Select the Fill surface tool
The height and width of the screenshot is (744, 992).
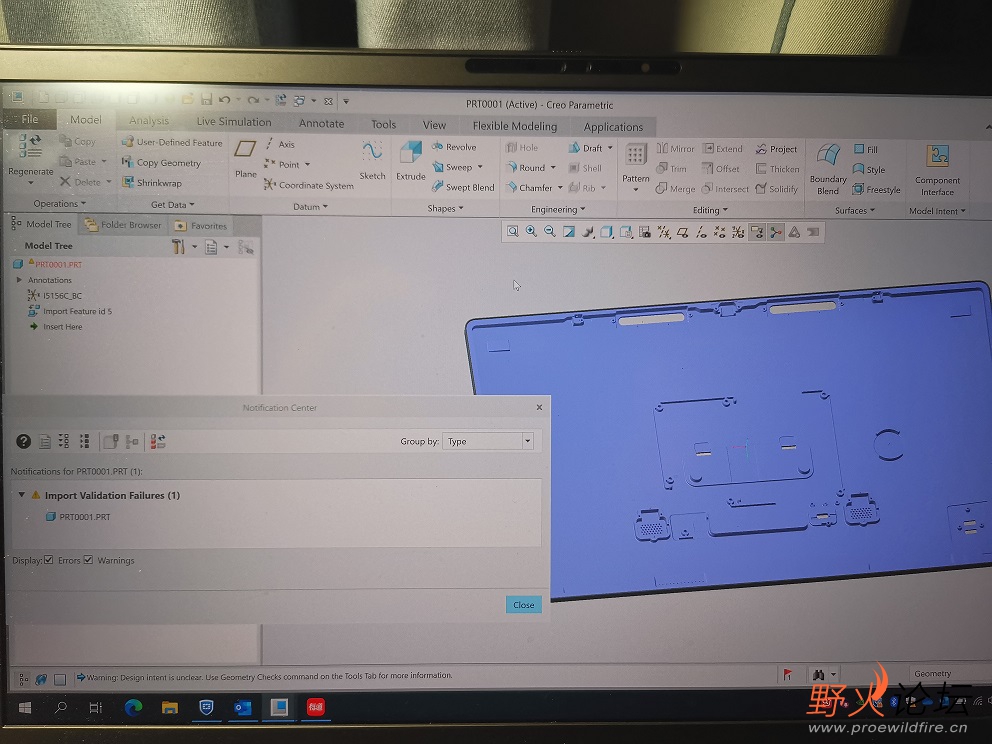point(865,149)
